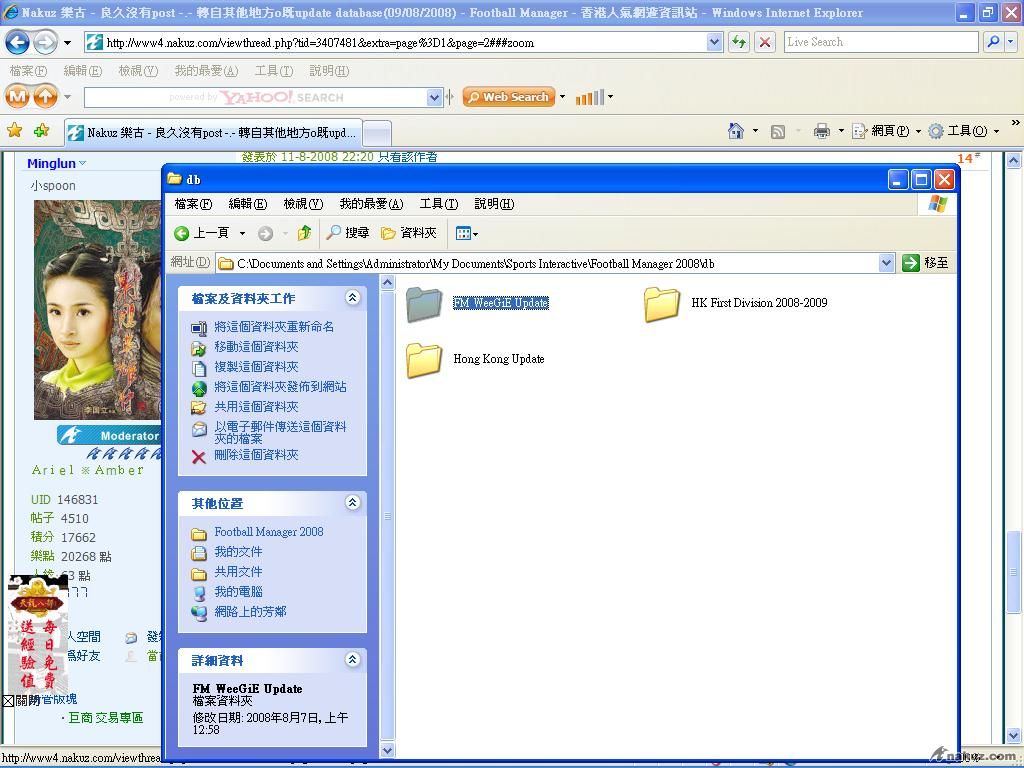The image size is (1024, 768).
Task: Open the Hong Kong Update folder
Action: [424, 359]
